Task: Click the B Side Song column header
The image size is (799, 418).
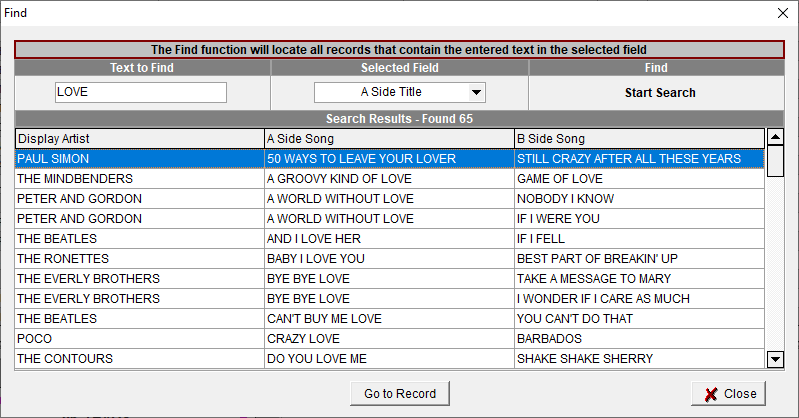Action: [640, 139]
